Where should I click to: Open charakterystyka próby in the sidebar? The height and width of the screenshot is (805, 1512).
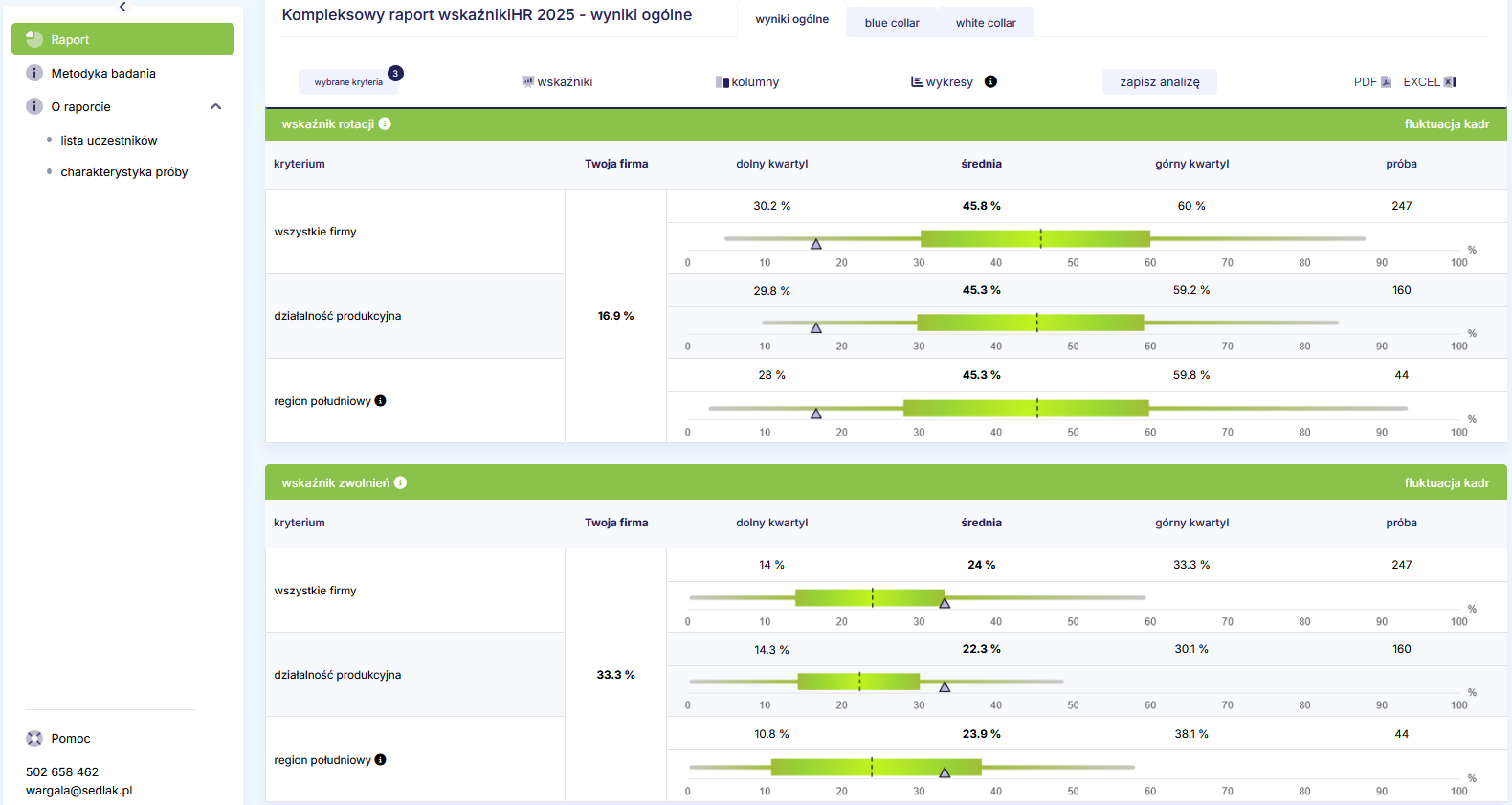[123, 172]
